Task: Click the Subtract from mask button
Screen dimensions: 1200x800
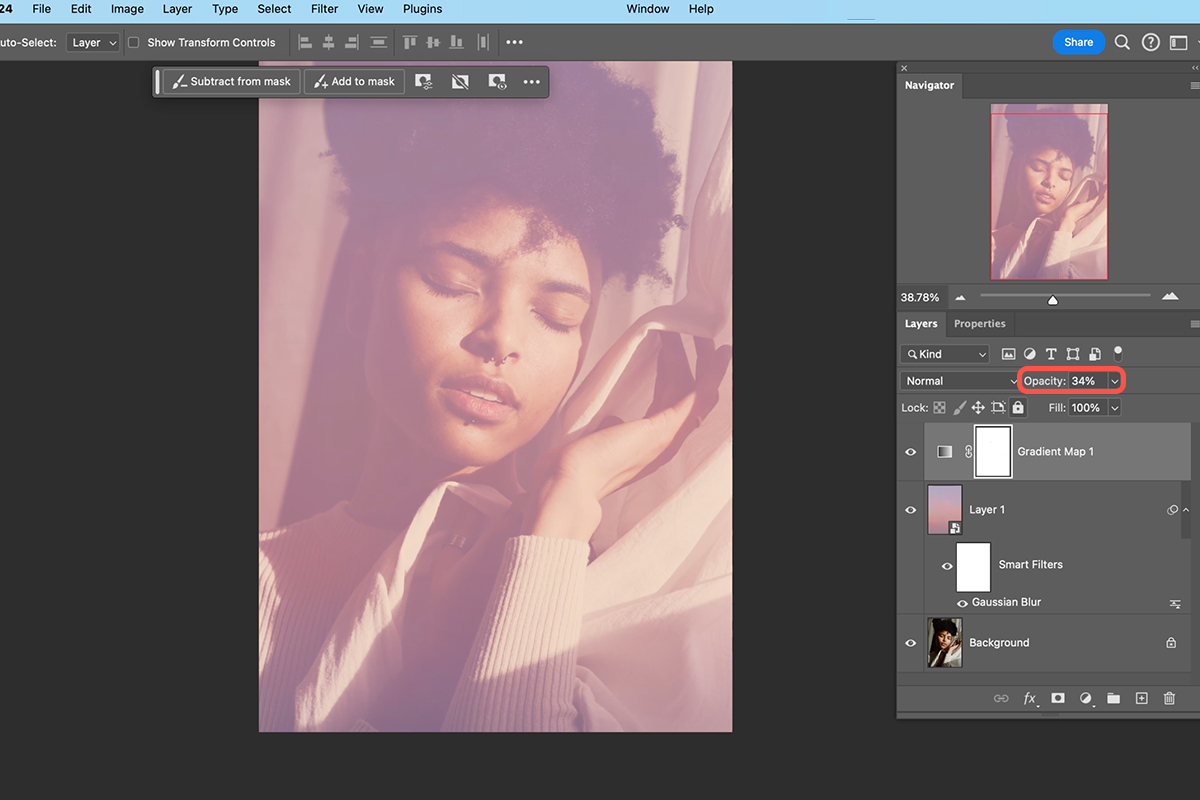Action: (x=231, y=82)
